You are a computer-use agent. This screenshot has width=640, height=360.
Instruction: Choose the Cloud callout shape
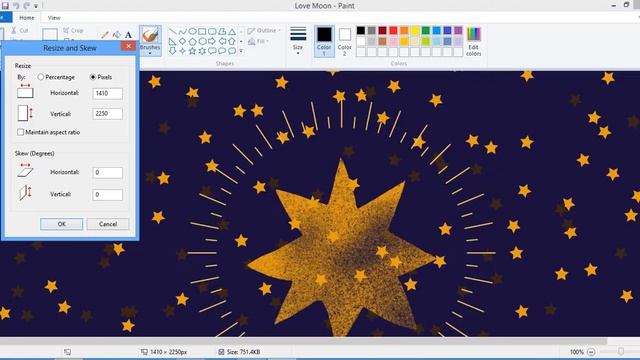pos(231,51)
